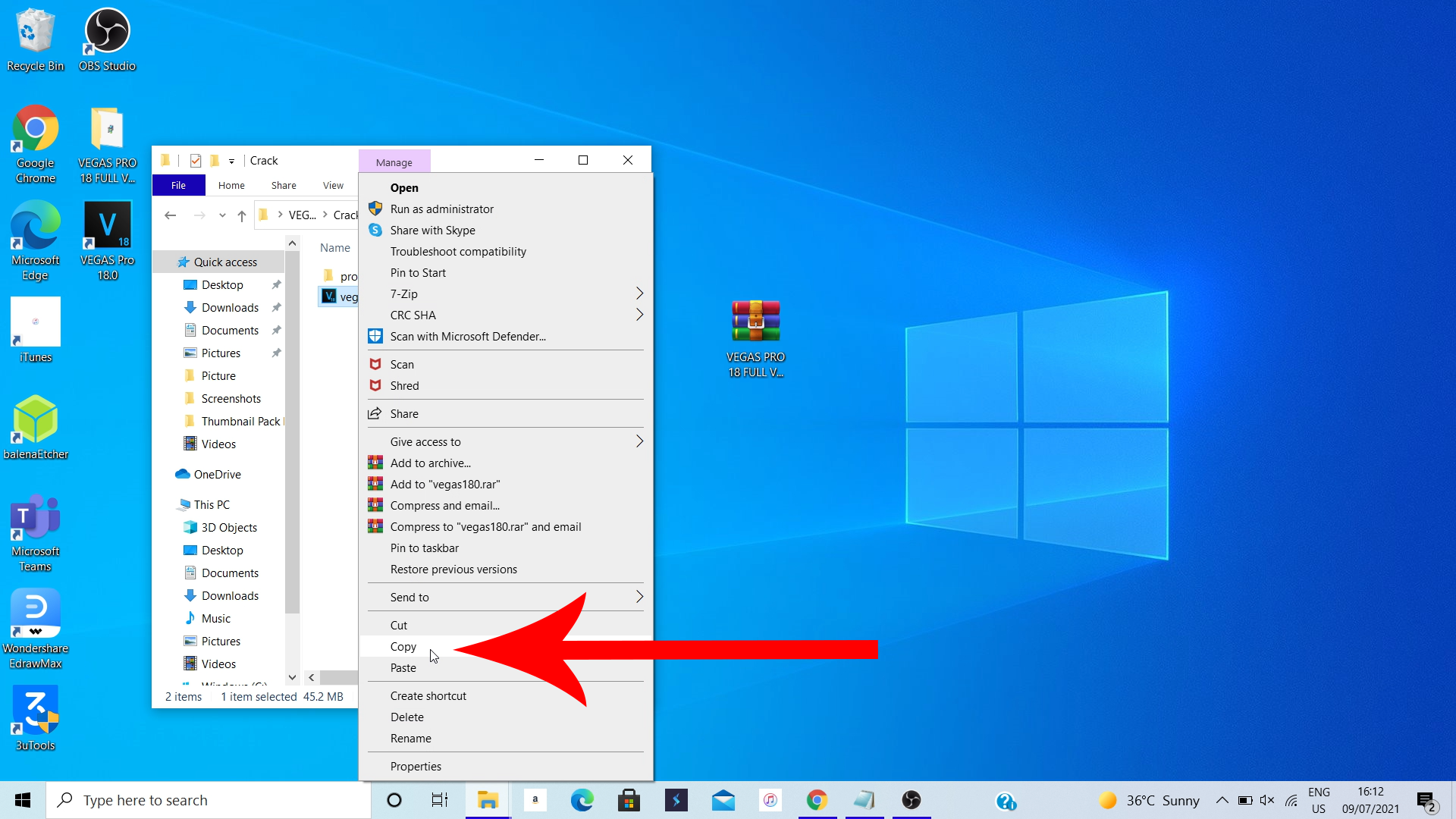Viewport: 1456px width, 819px height.
Task: Click Get Help icon on taskbar
Action: 1006,800
